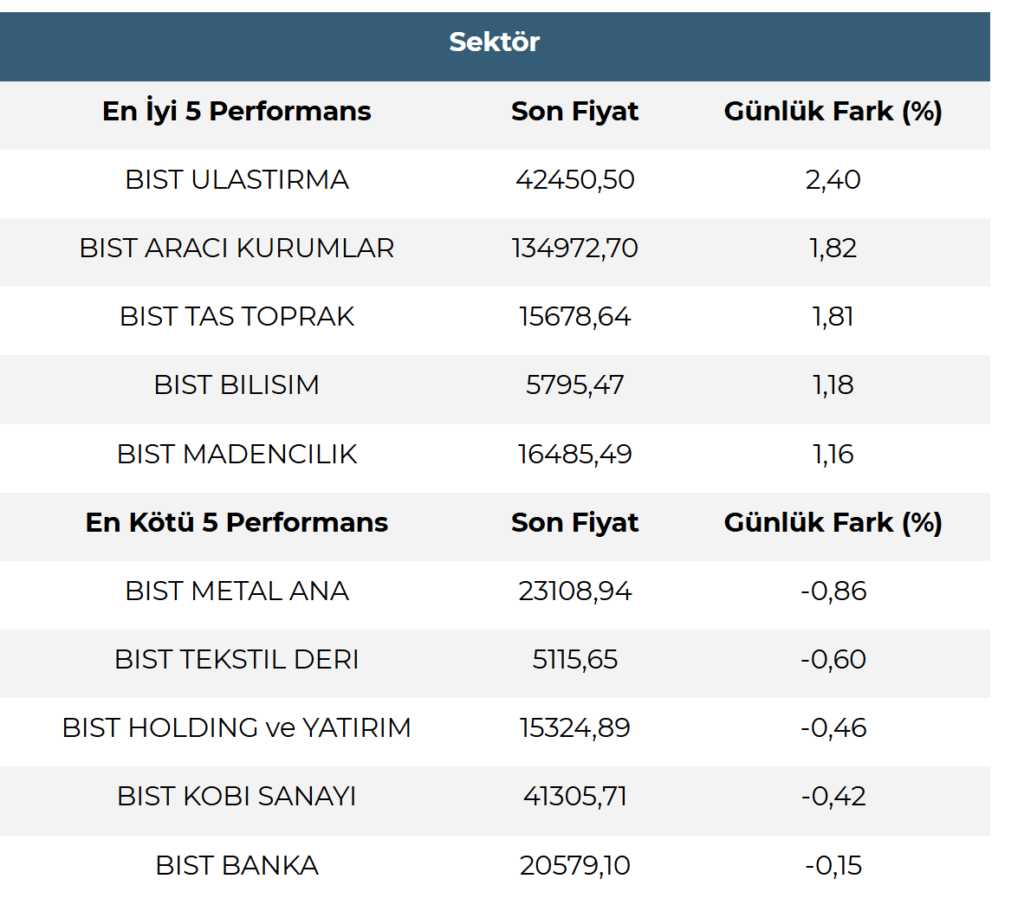Open BIST METAL ANA entry

point(237,591)
